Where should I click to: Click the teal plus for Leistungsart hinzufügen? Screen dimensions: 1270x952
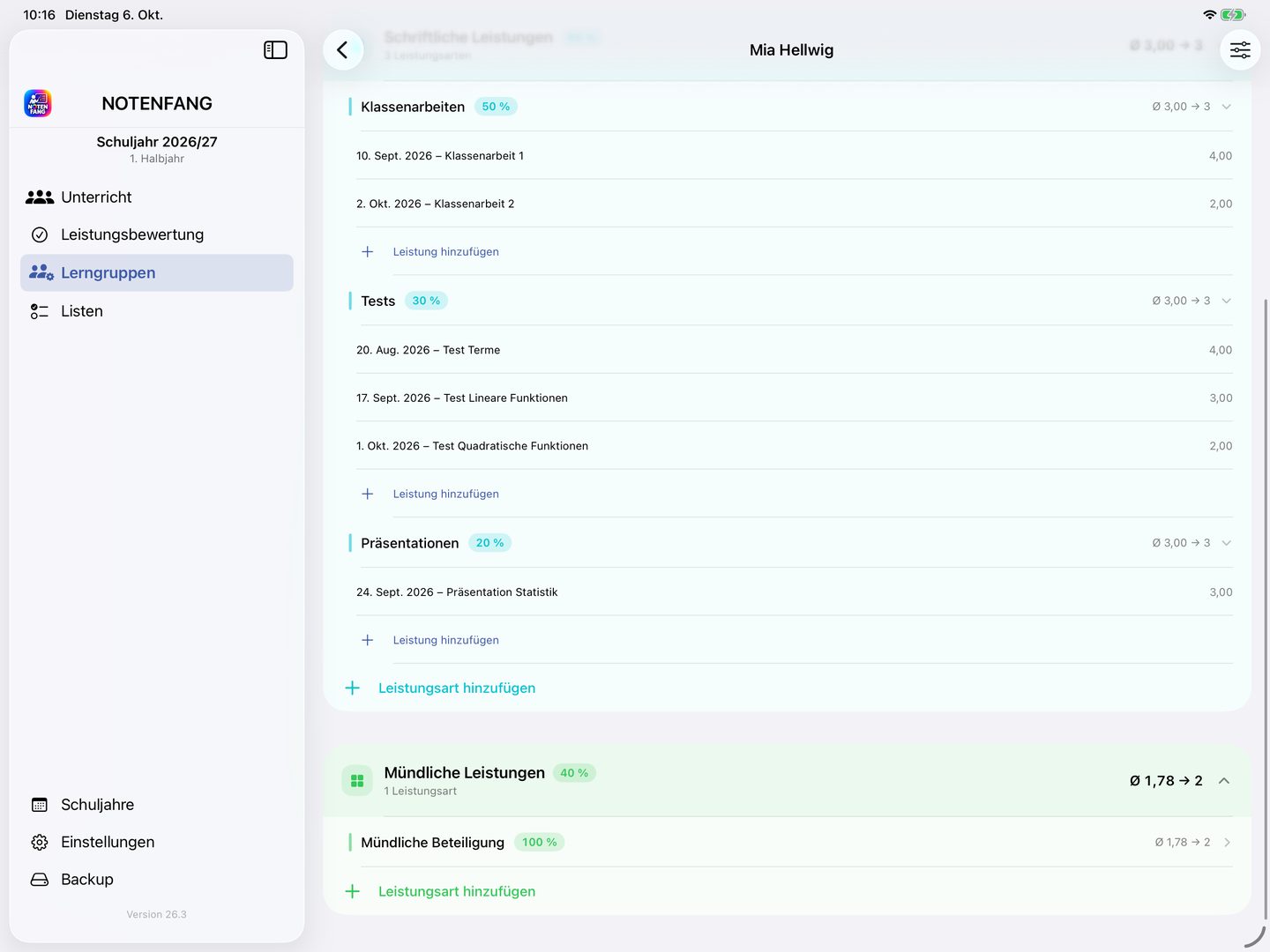tap(353, 688)
